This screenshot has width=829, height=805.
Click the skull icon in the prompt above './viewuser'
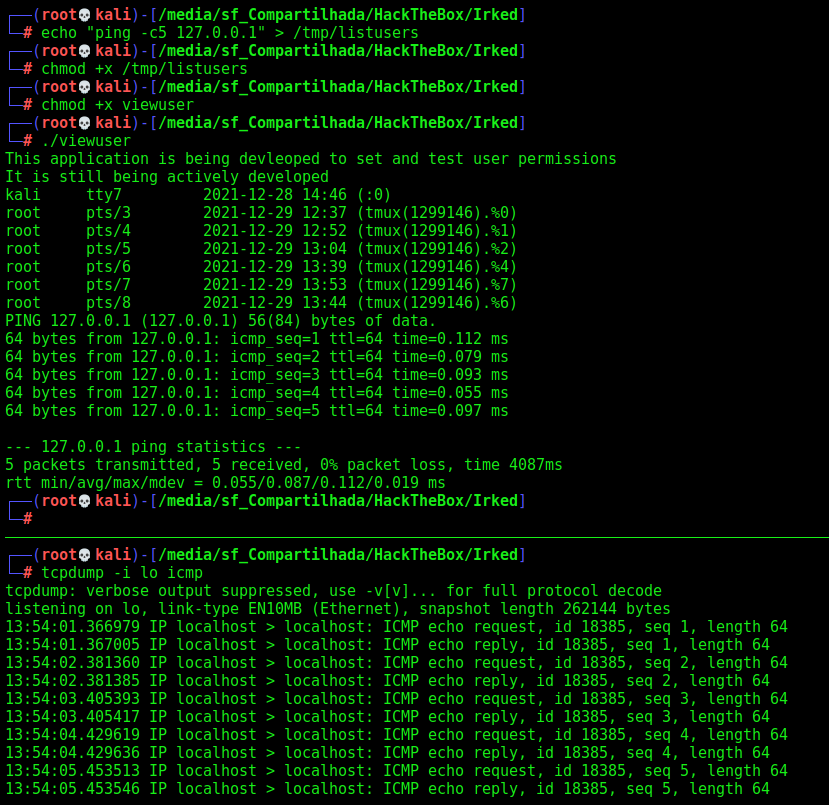[x=85, y=123]
